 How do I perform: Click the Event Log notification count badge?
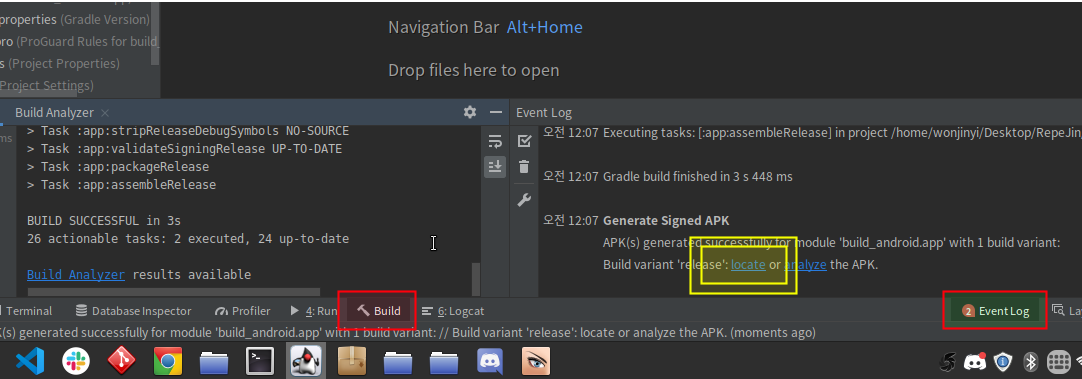[x=967, y=311]
